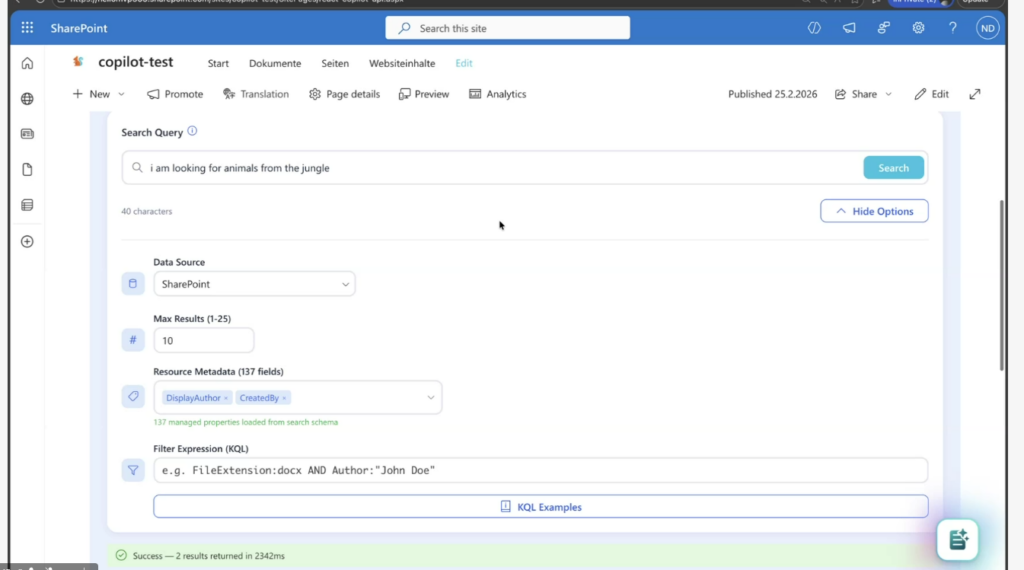The image size is (1024, 570).
Task: Remove the CreatedBy metadata tag
Action: tap(284, 398)
